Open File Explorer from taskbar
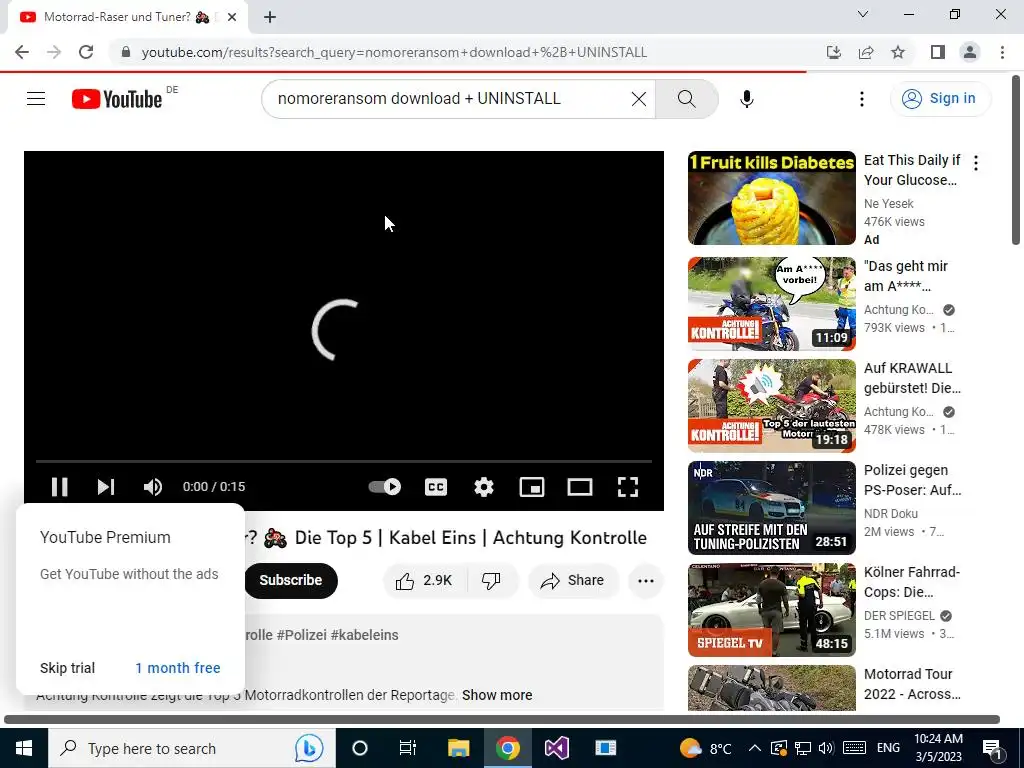The height and width of the screenshot is (768, 1024). pos(458,748)
